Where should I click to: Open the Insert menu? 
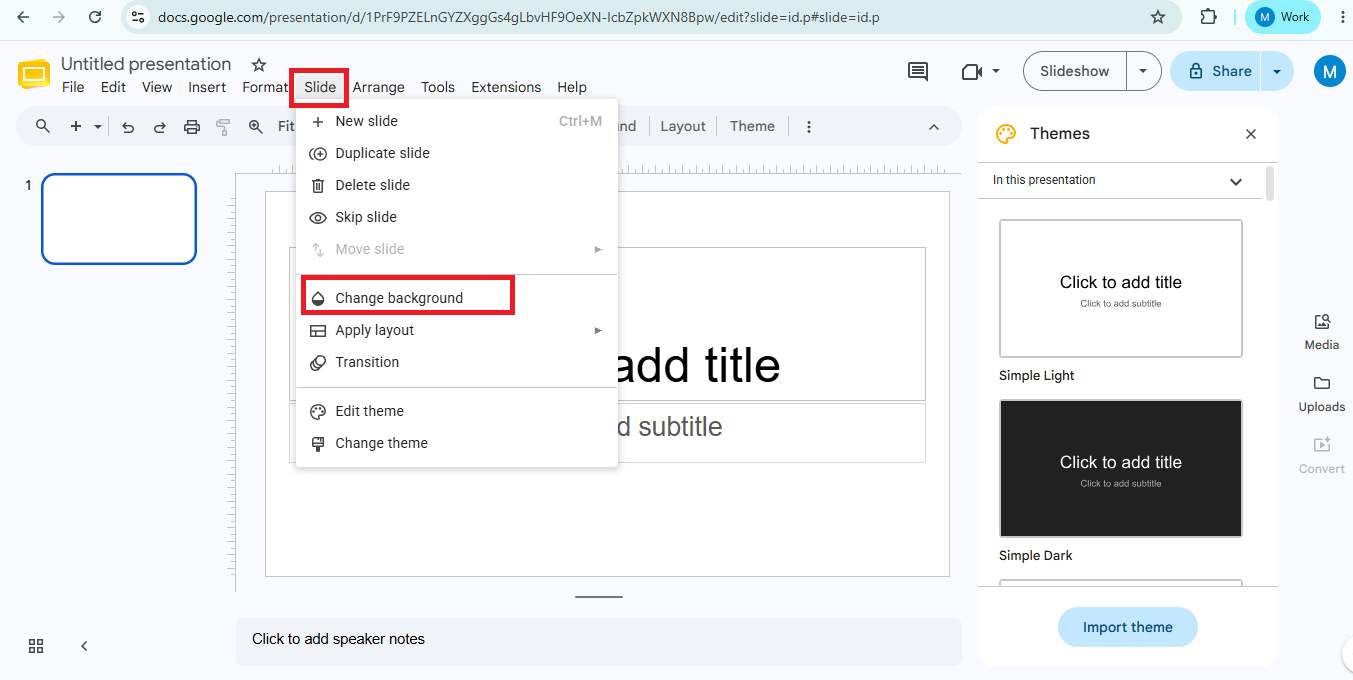click(207, 87)
